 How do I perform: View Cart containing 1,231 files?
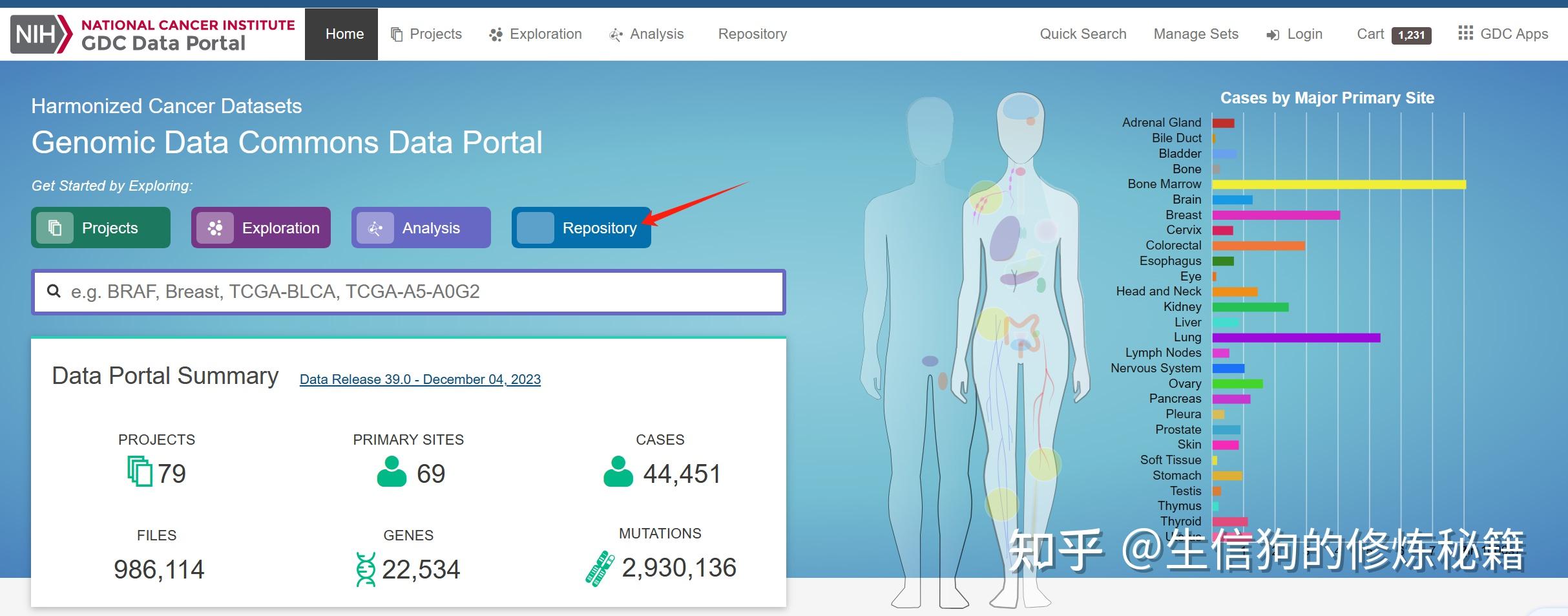(x=1392, y=34)
